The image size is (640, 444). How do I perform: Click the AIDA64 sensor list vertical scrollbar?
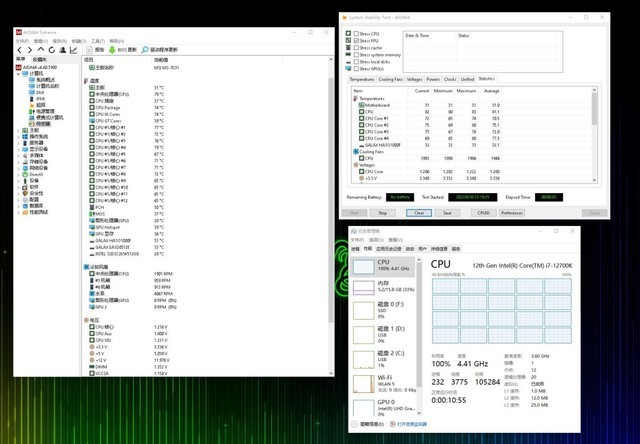331,199
